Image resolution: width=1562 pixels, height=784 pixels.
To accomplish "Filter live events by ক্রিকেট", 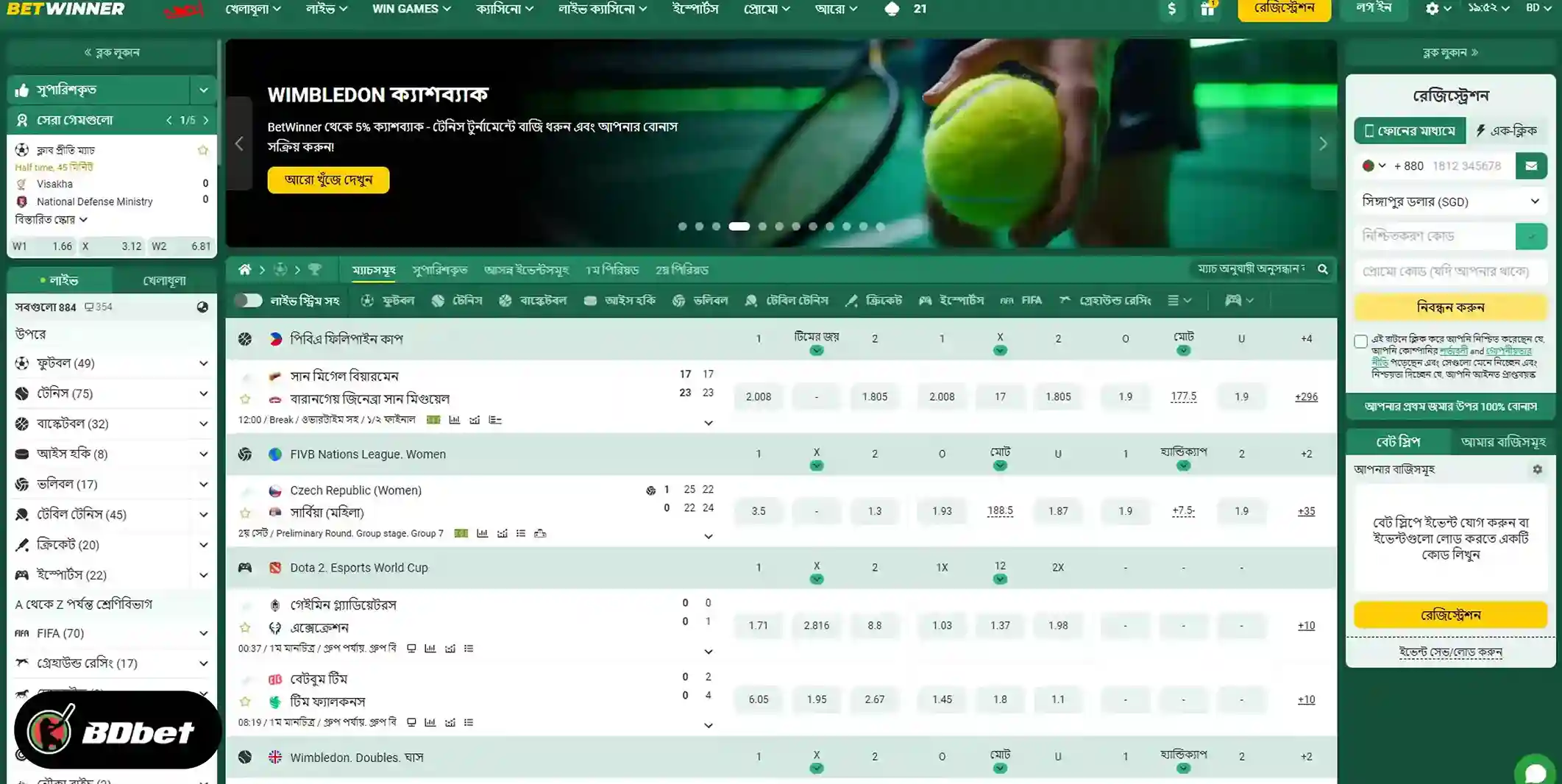I will pyautogui.click(x=874, y=301).
